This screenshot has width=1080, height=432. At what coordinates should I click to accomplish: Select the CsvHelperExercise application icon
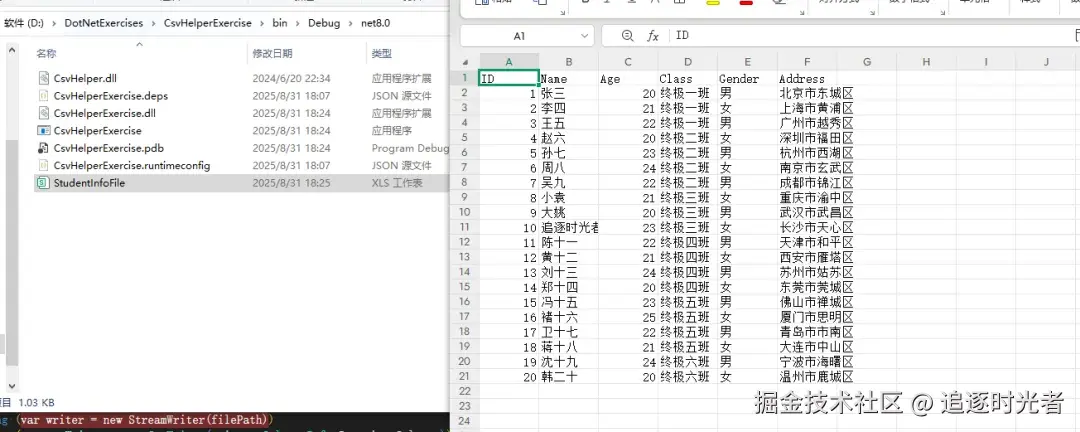(43, 131)
